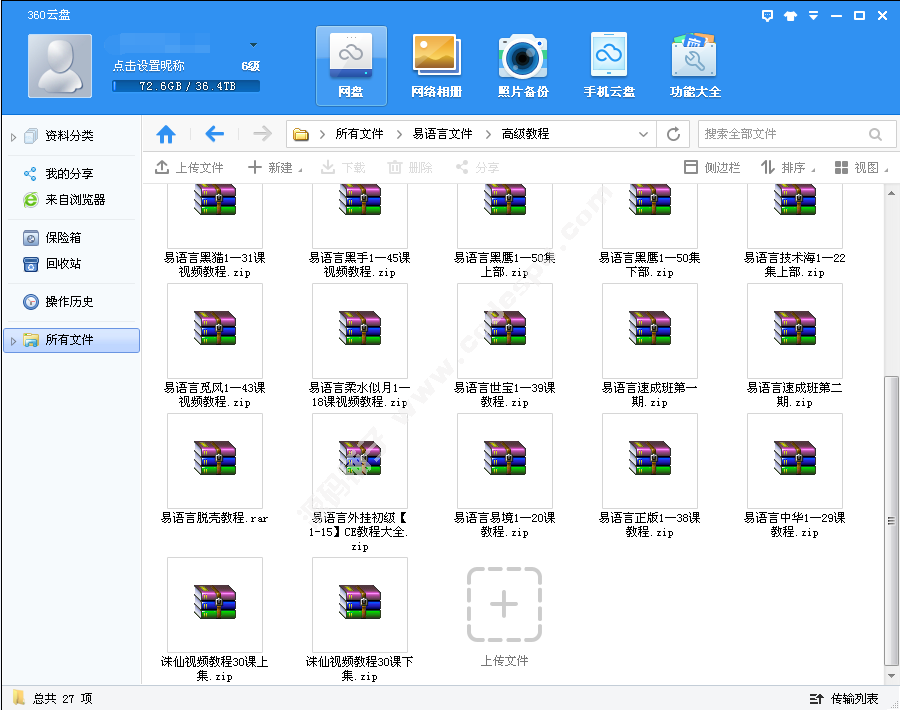Open 回收站 in sidebar
Viewport: 900px width, 710px height.
click(x=63, y=264)
